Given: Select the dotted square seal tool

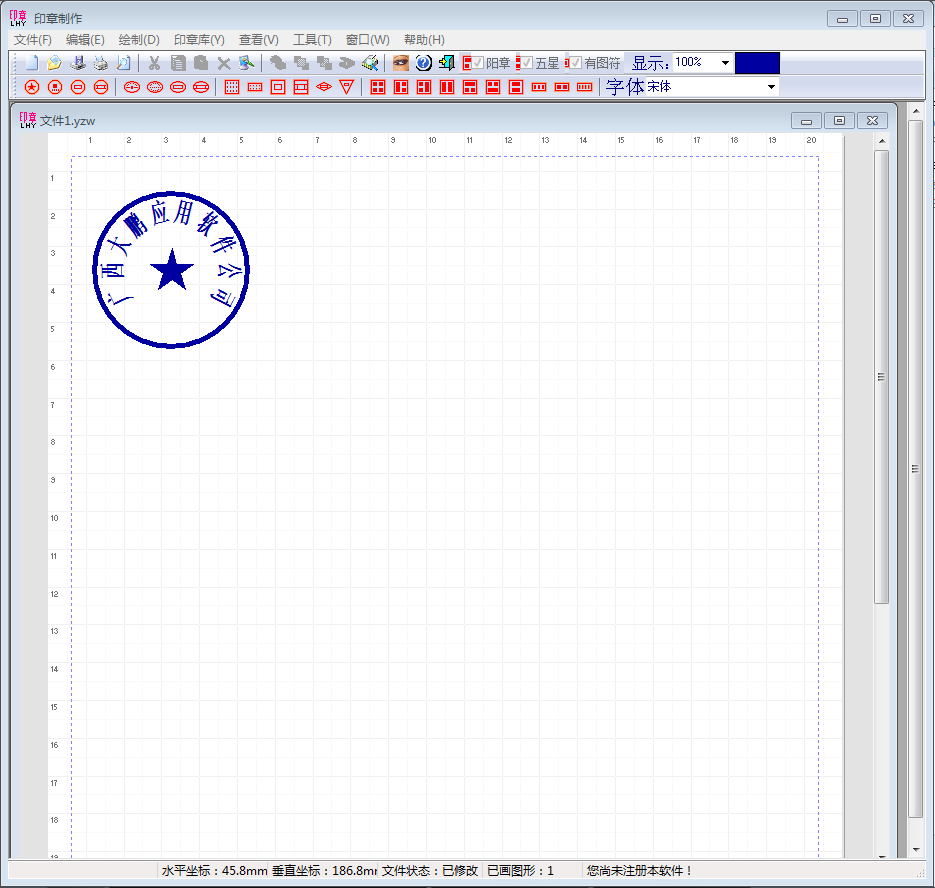Looking at the screenshot, I should pyautogui.click(x=232, y=87).
